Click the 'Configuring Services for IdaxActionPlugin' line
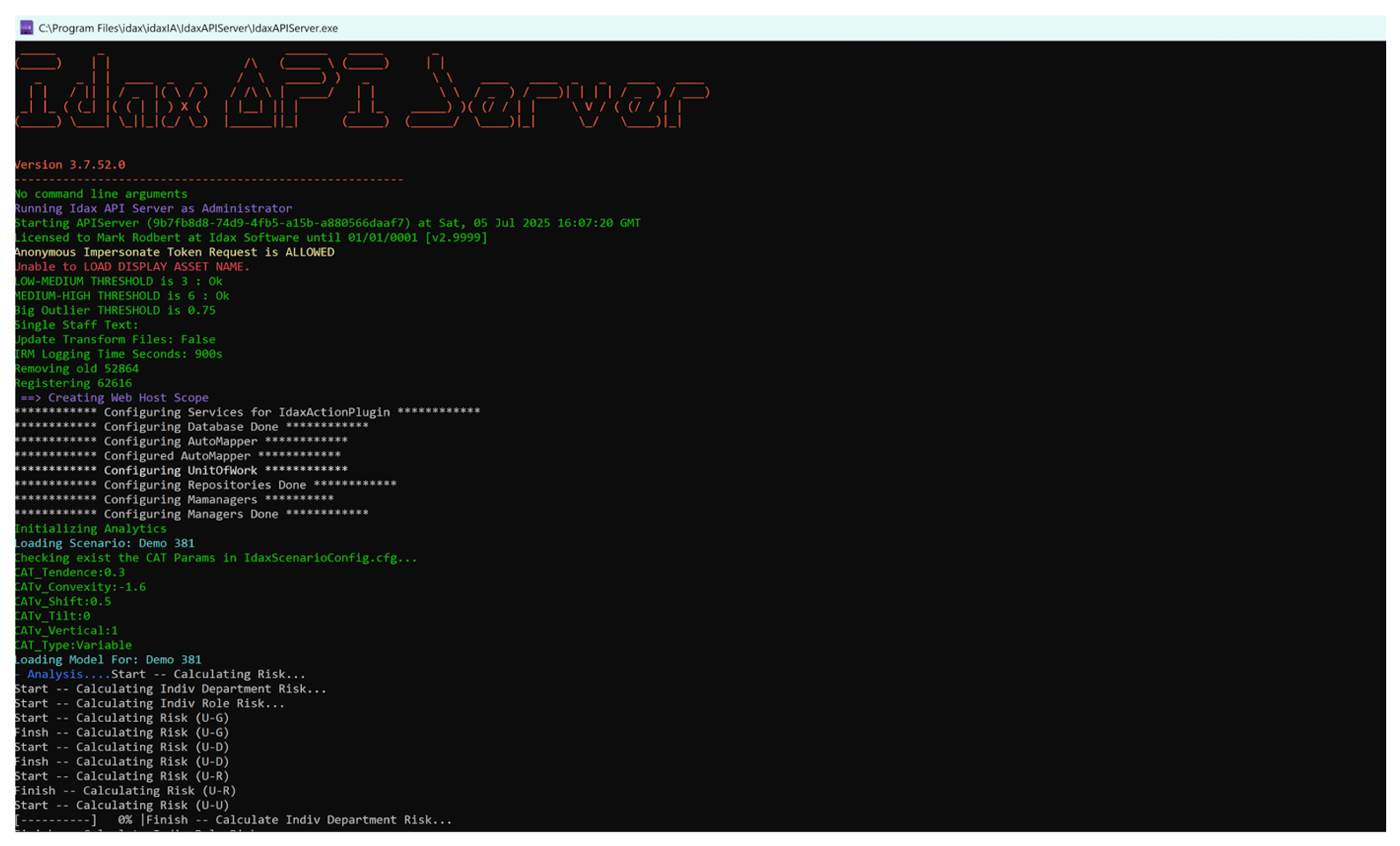Image resolution: width=1400 pixels, height=846 pixels. point(247,412)
